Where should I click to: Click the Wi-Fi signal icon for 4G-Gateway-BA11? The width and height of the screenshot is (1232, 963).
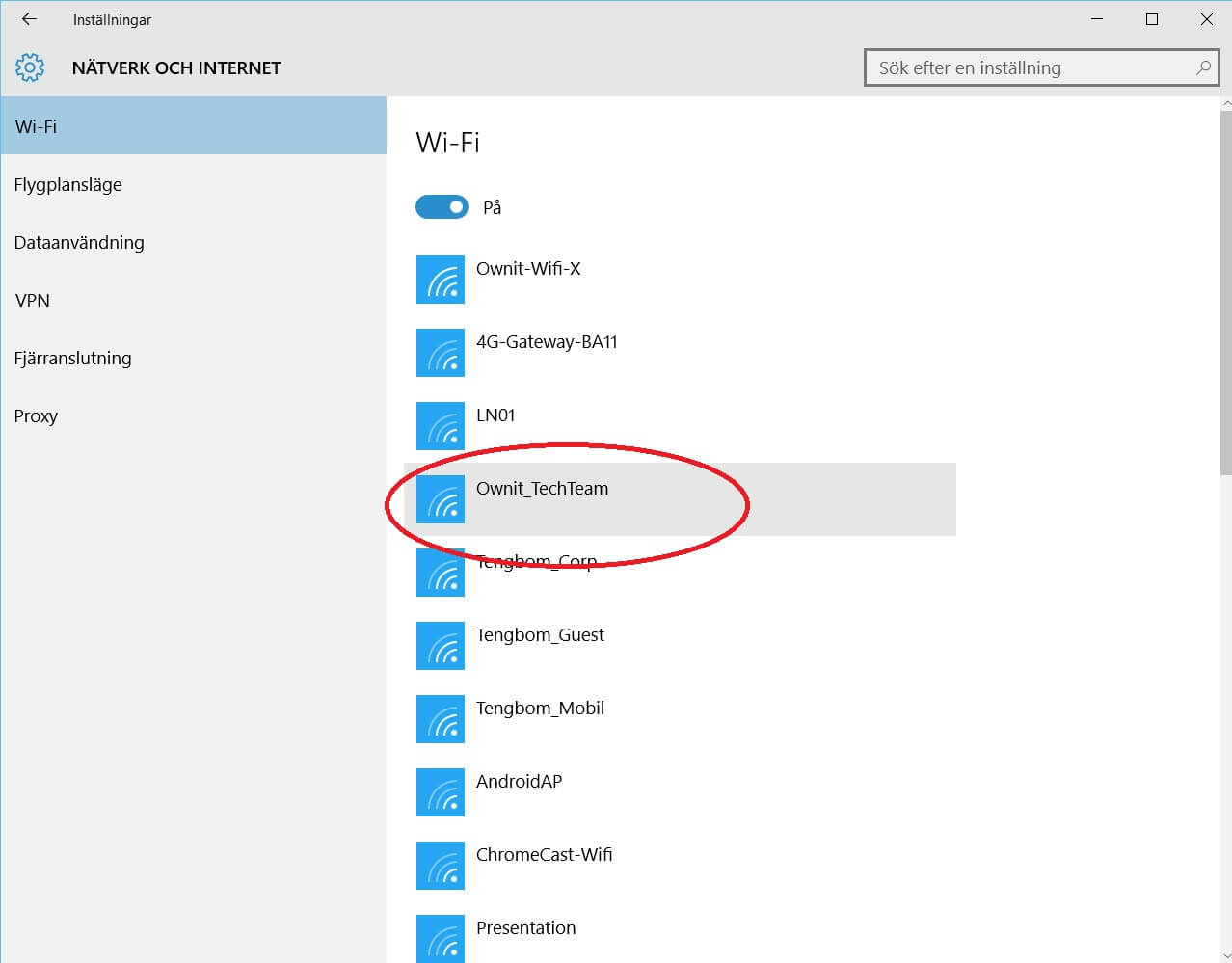441,353
